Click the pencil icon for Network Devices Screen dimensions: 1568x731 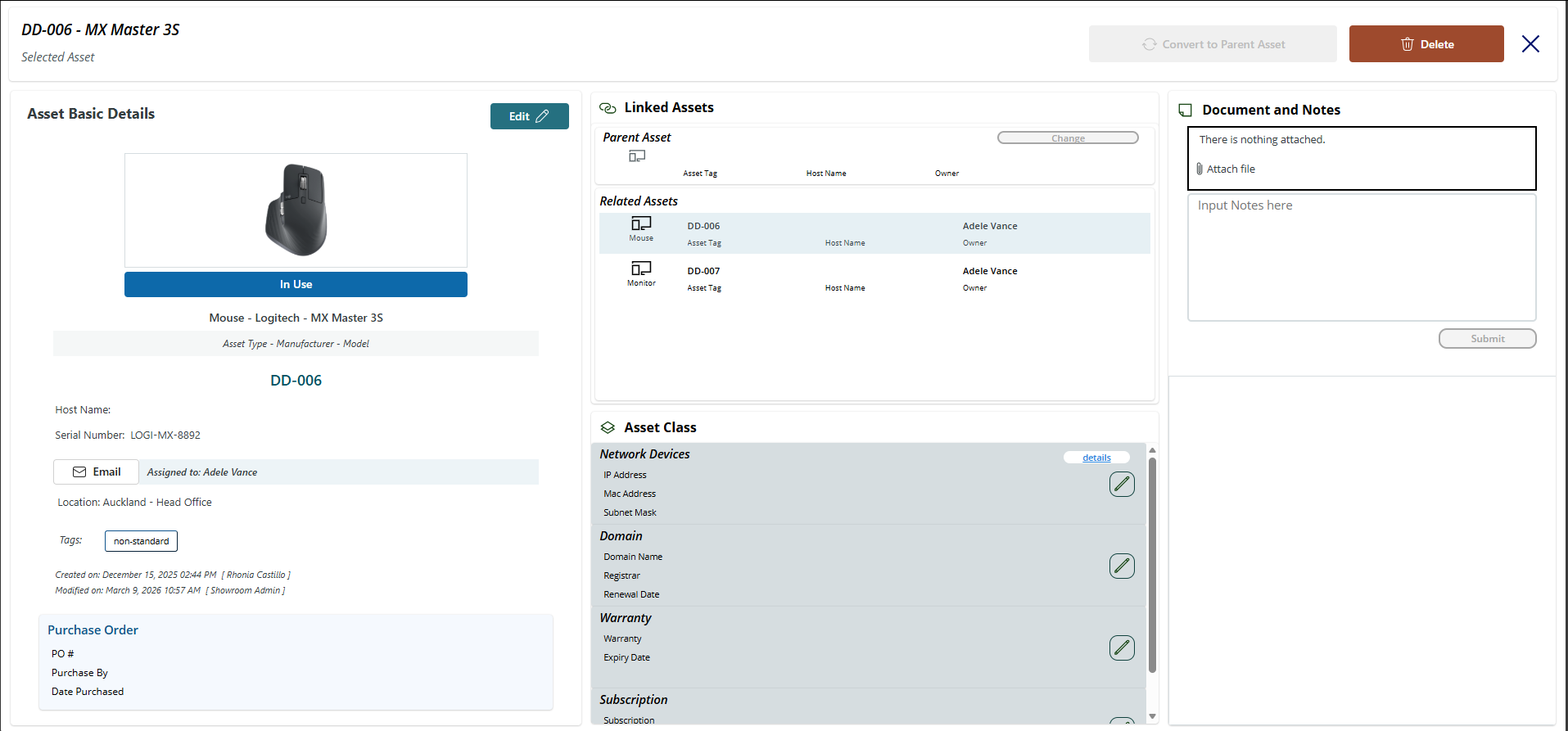(1122, 484)
